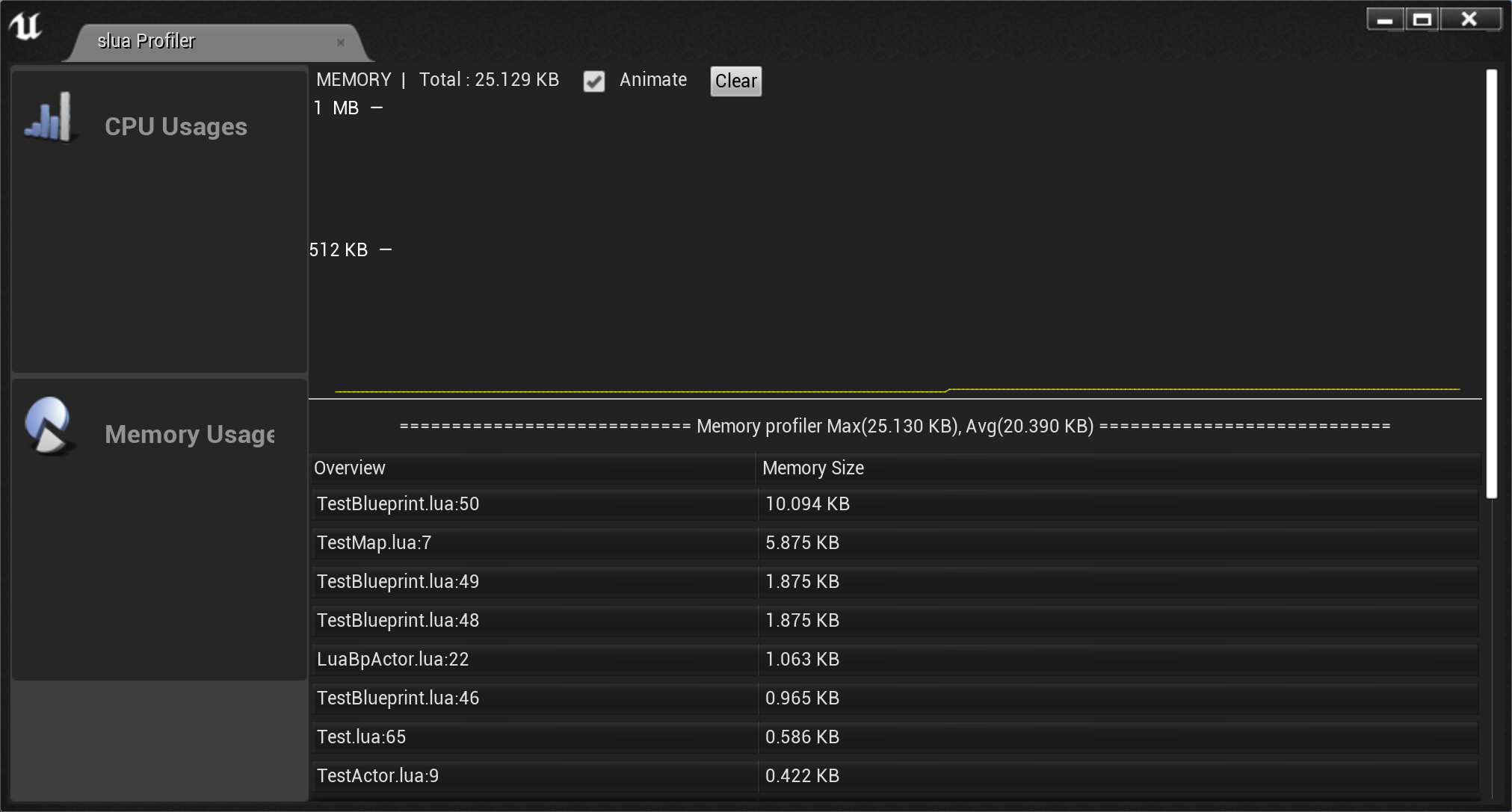Open the CPU Usages panel
Screen dimensions: 1512x812
tap(175, 127)
